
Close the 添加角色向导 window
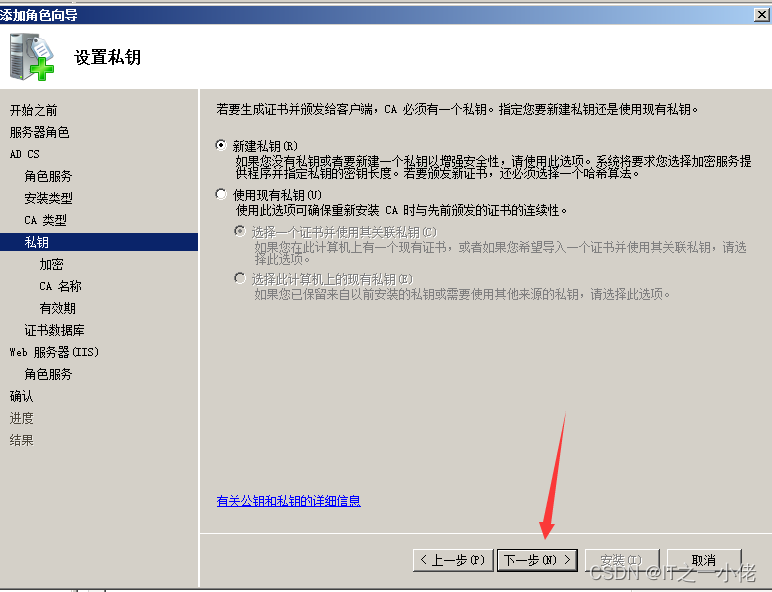pos(762,15)
